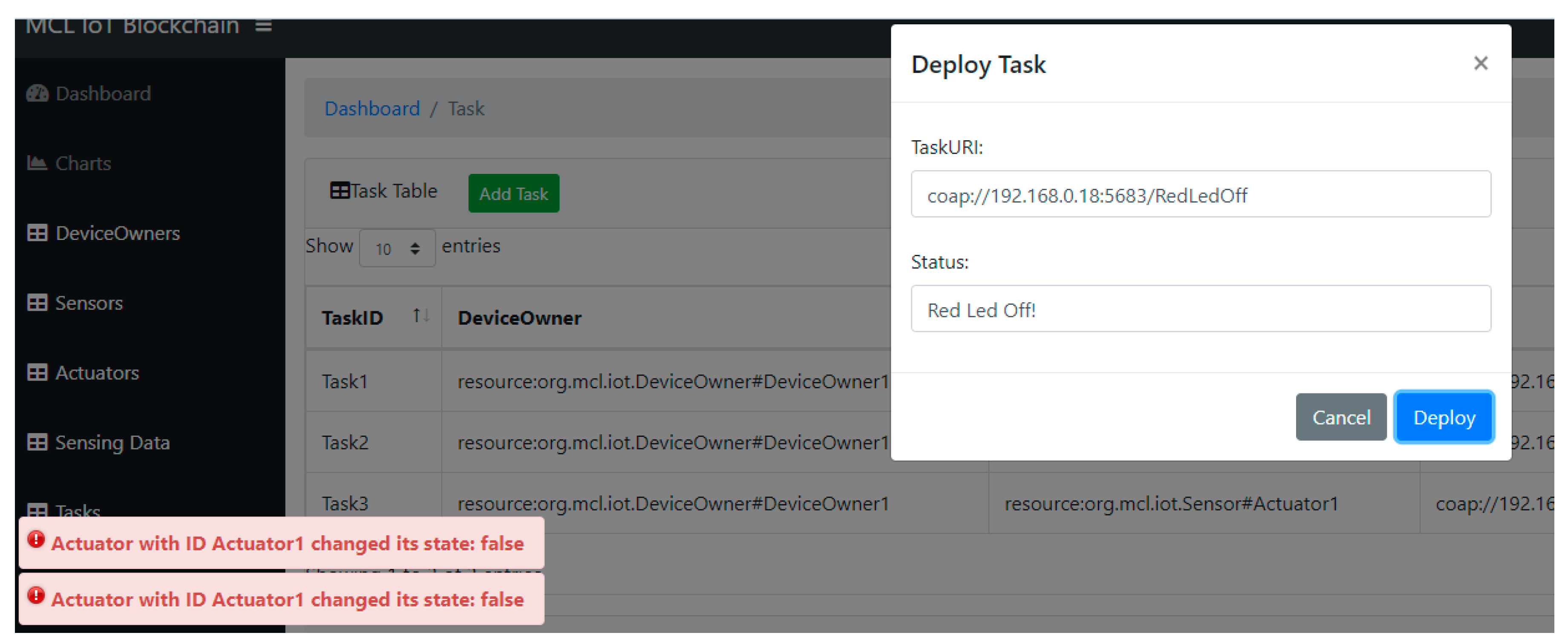Close the Deploy Task dialog with X
The image size is (1568, 644).
point(1480,64)
